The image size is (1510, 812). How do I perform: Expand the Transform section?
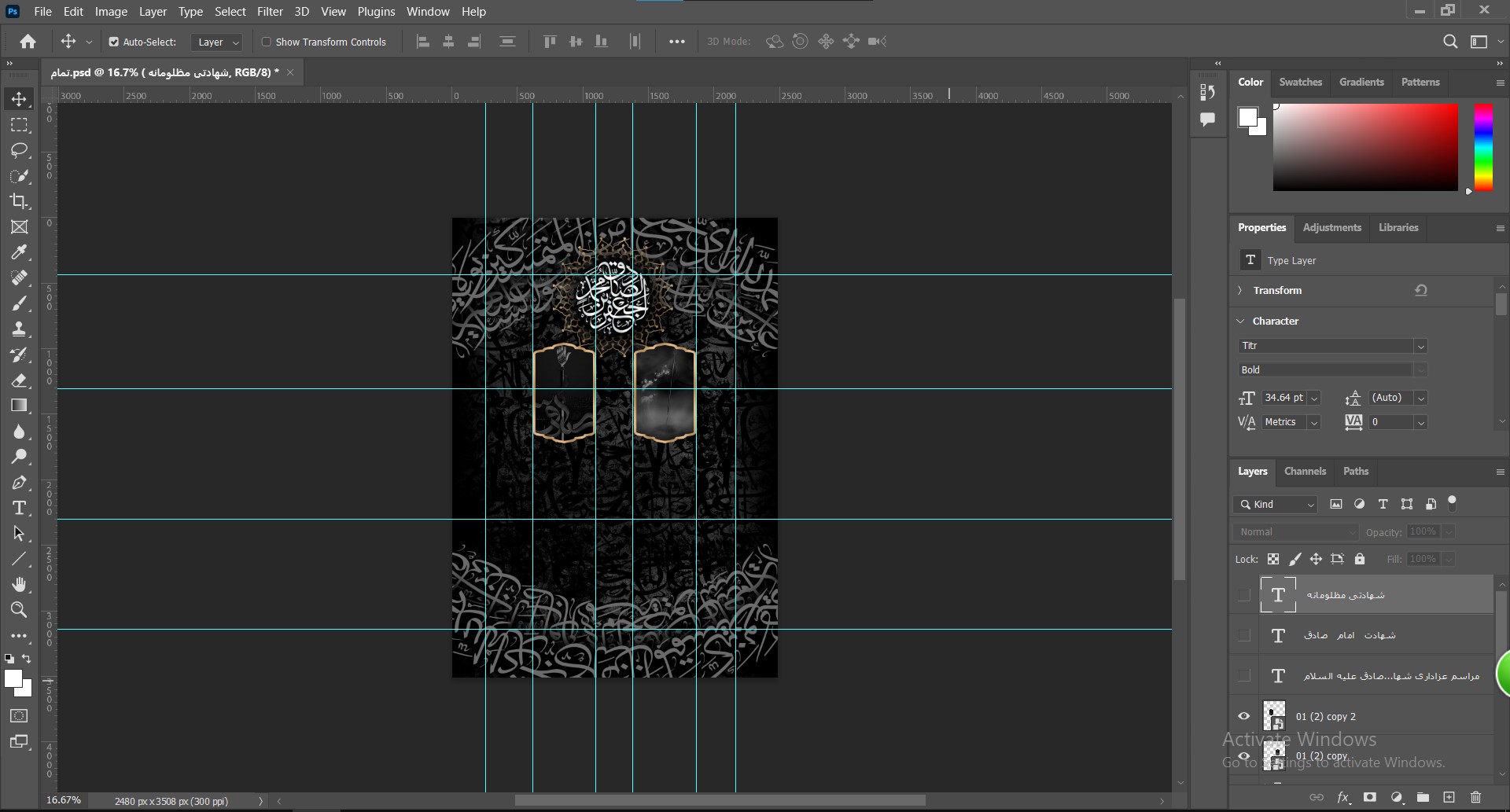coord(1240,290)
